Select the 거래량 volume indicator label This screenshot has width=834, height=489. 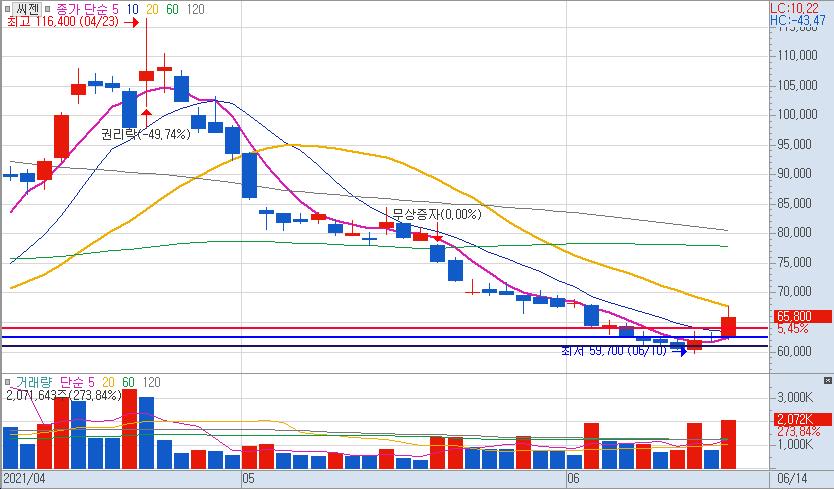tap(34, 382)
